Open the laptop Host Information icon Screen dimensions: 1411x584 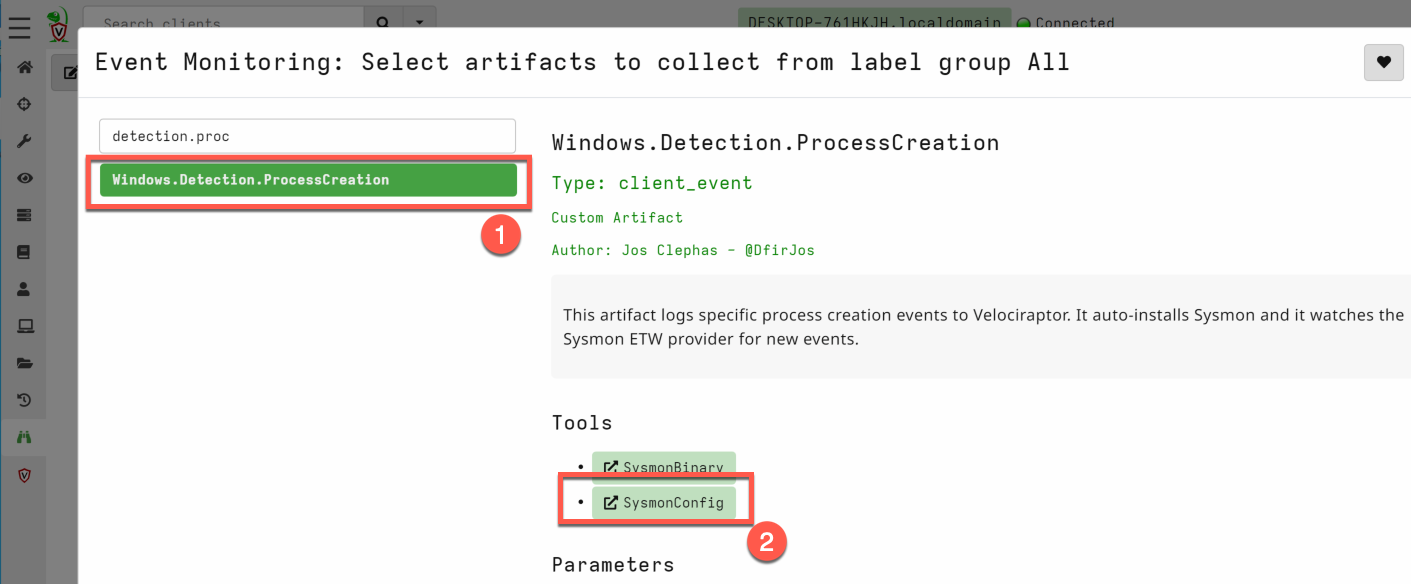[x=25, y=326]
